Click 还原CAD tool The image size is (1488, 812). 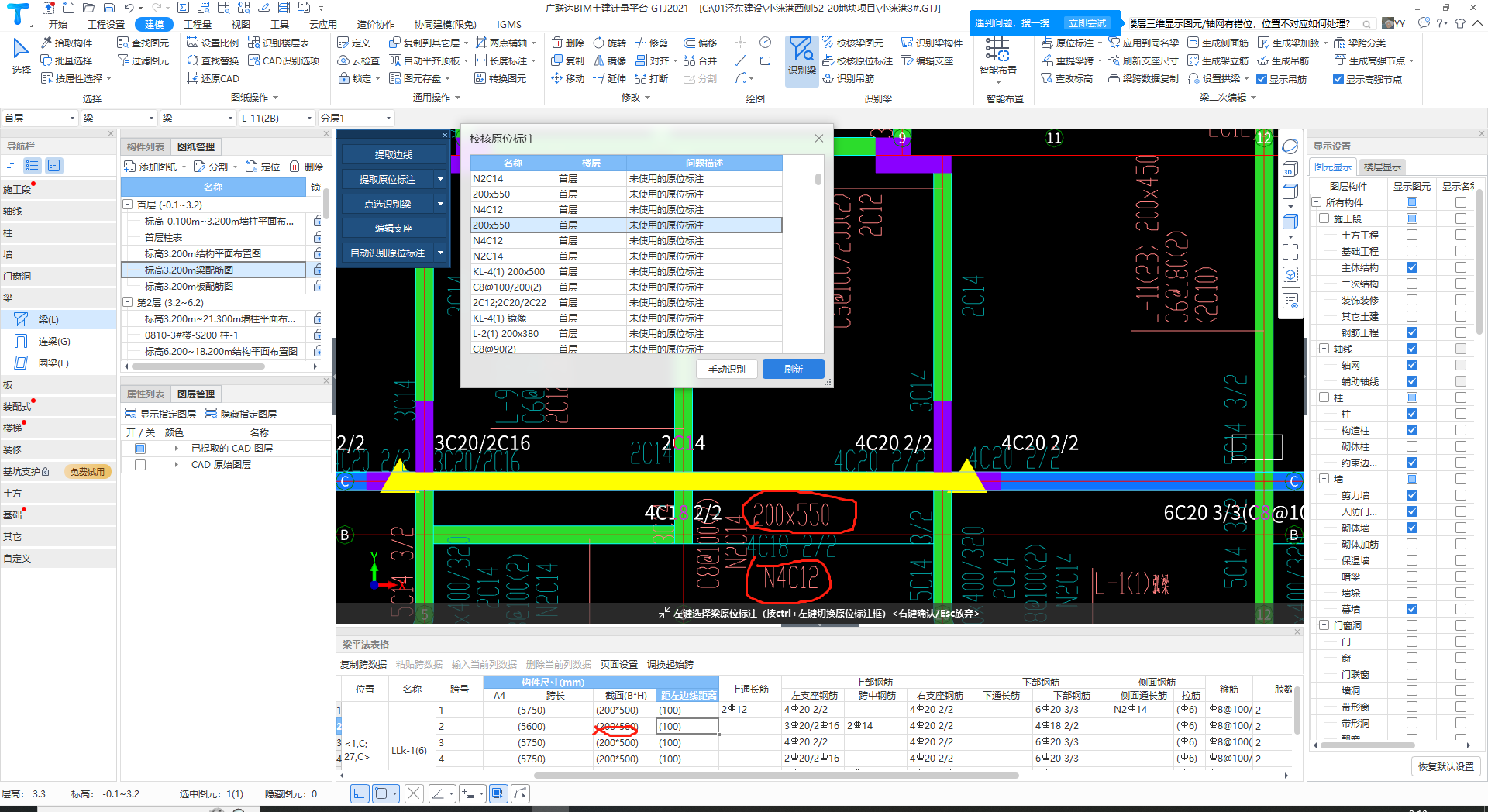pyautogui.click(x=212, y=78)
